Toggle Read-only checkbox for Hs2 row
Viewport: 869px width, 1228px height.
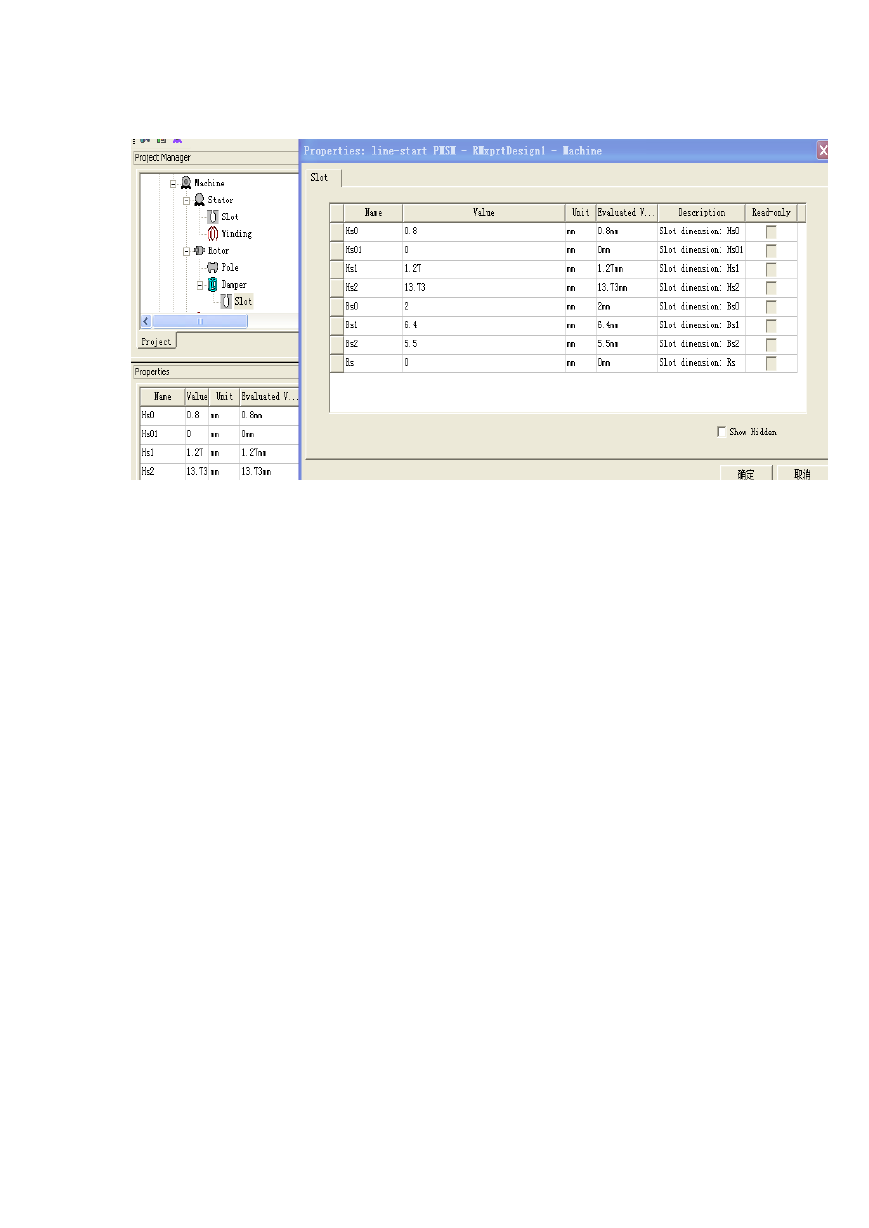[771, 288]
